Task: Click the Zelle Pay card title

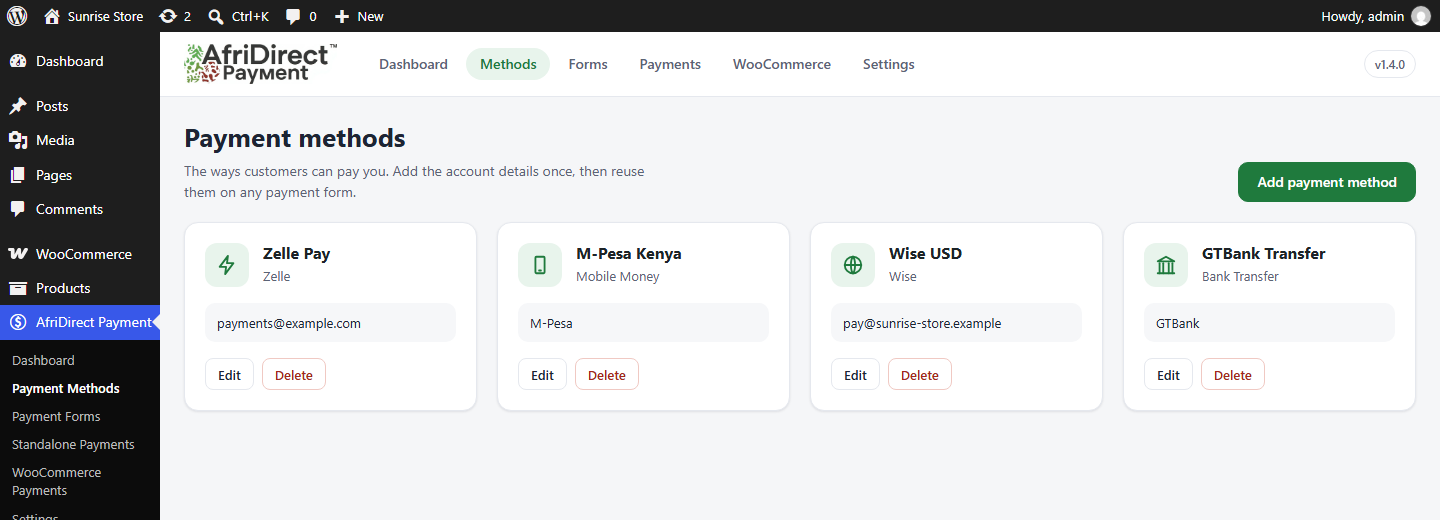Action: coord(296,253)
